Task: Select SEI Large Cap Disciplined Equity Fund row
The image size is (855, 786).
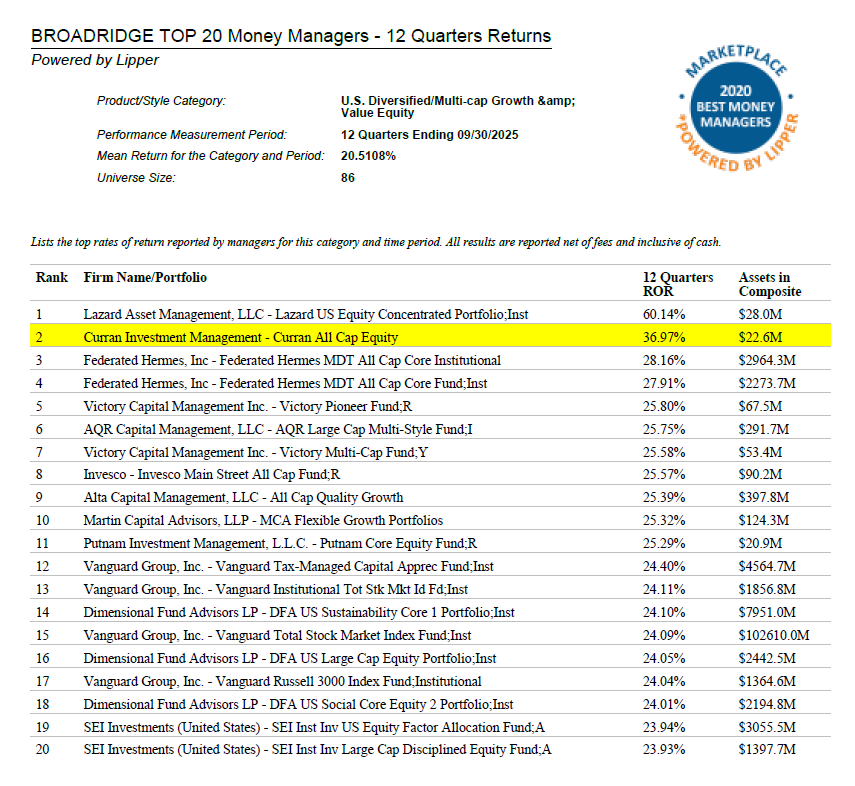Action: tap(430, 749)
